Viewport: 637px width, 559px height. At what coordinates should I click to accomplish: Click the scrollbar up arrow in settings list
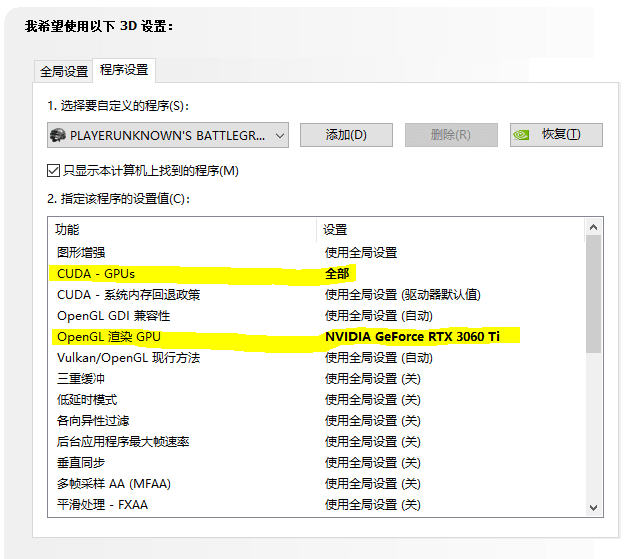[x=593, y=228]
